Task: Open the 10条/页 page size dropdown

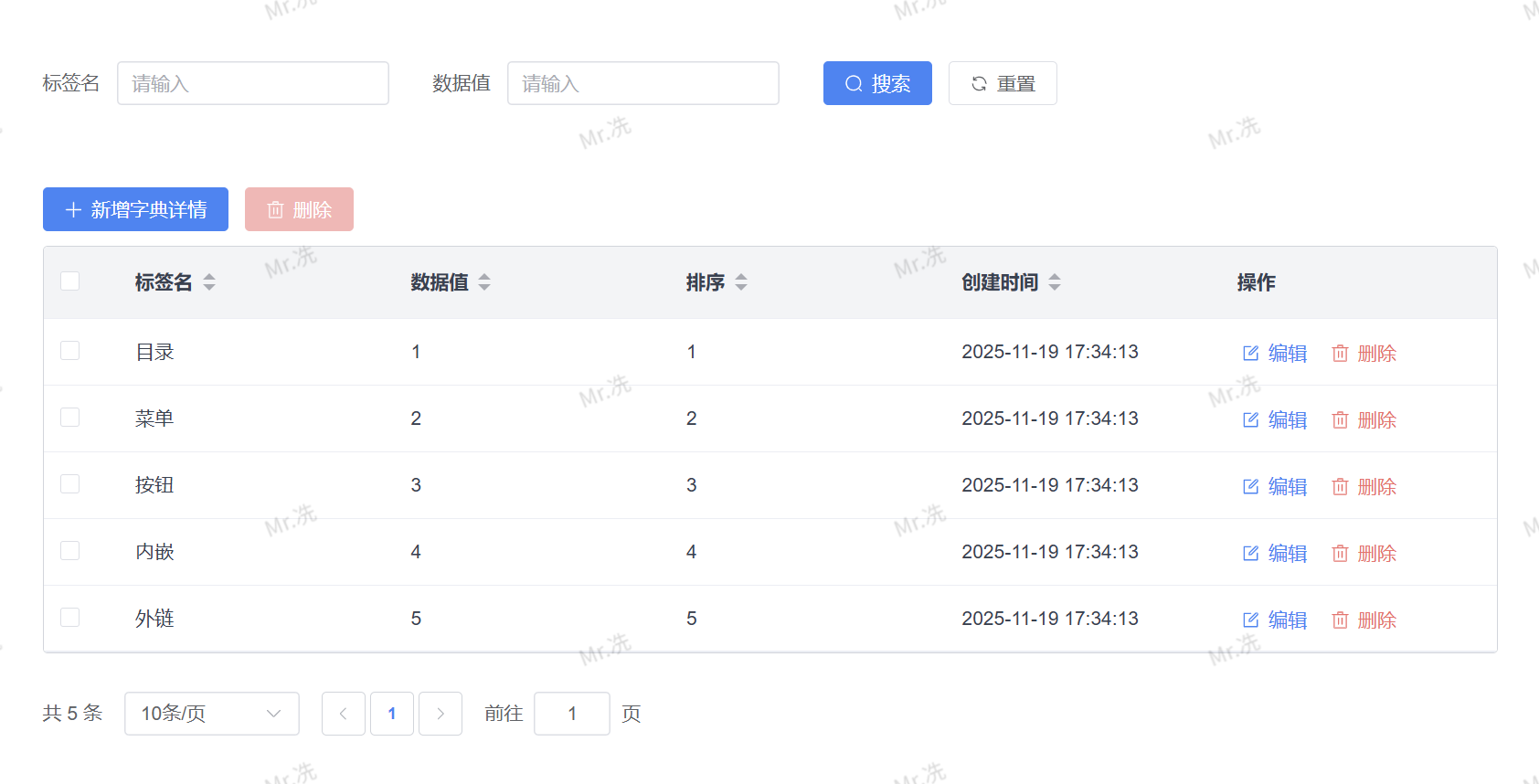Action: 212,714
